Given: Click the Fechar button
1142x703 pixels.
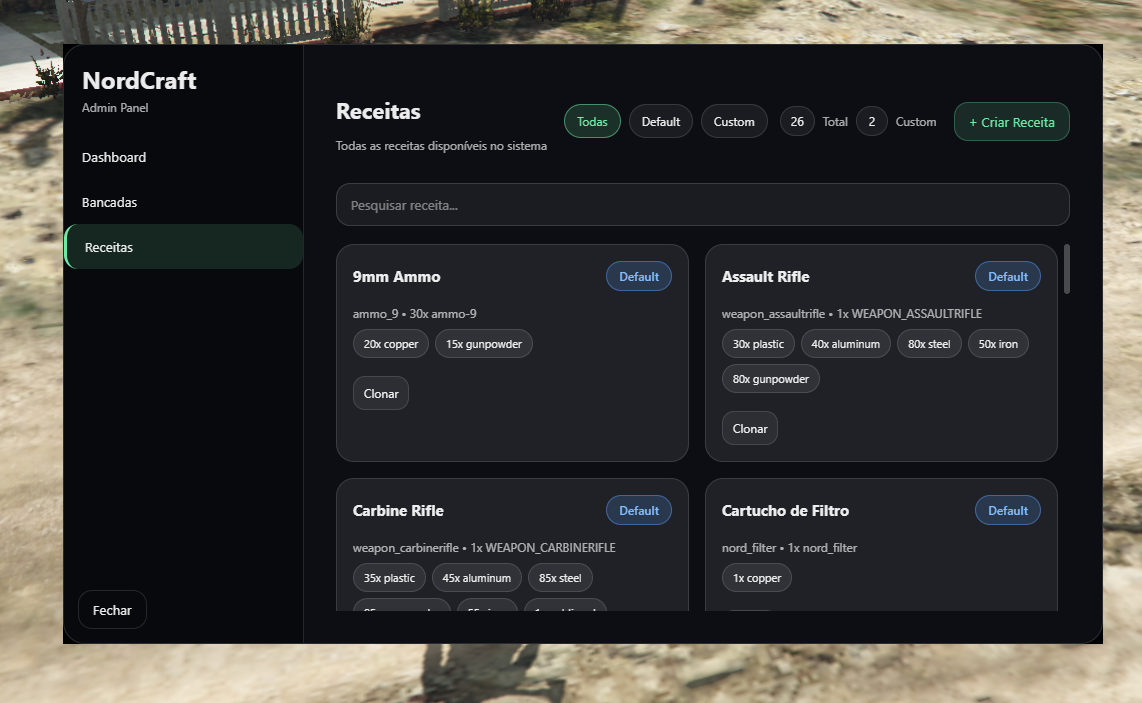Looking at the screenshot, I should coord(112,610).
